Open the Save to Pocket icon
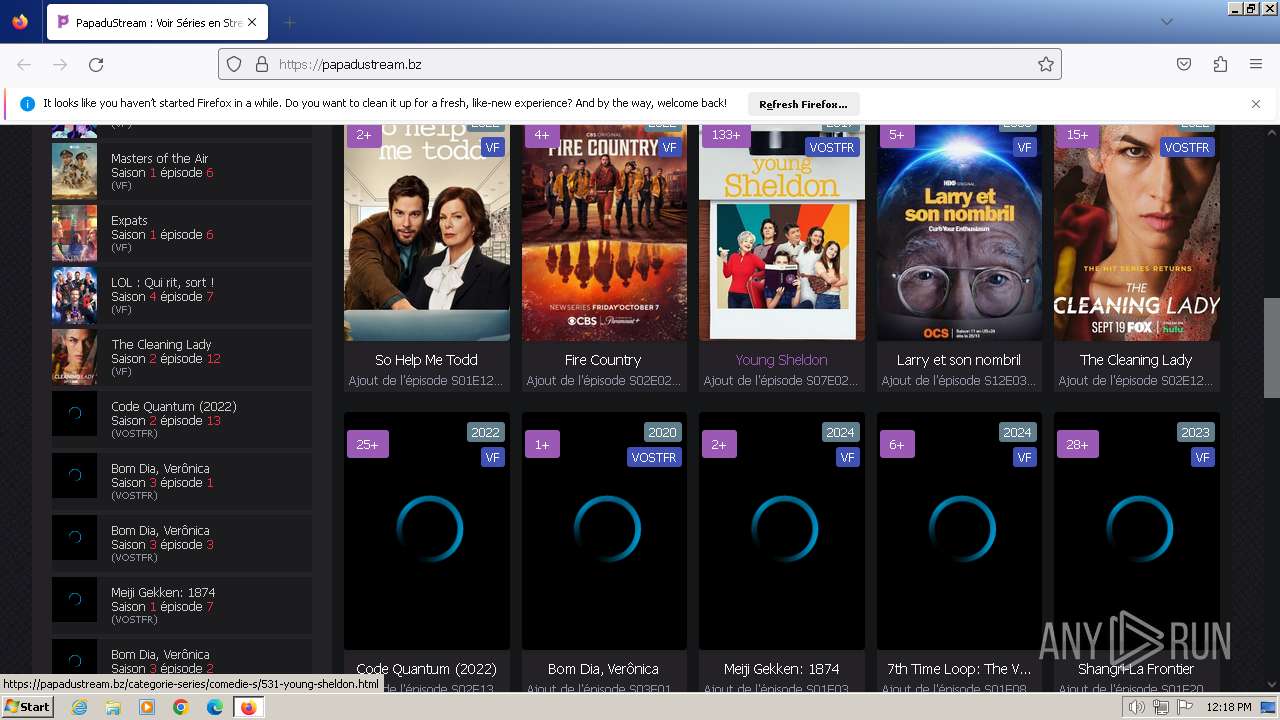1280x720 pixels. click(x=1184, y=64)
